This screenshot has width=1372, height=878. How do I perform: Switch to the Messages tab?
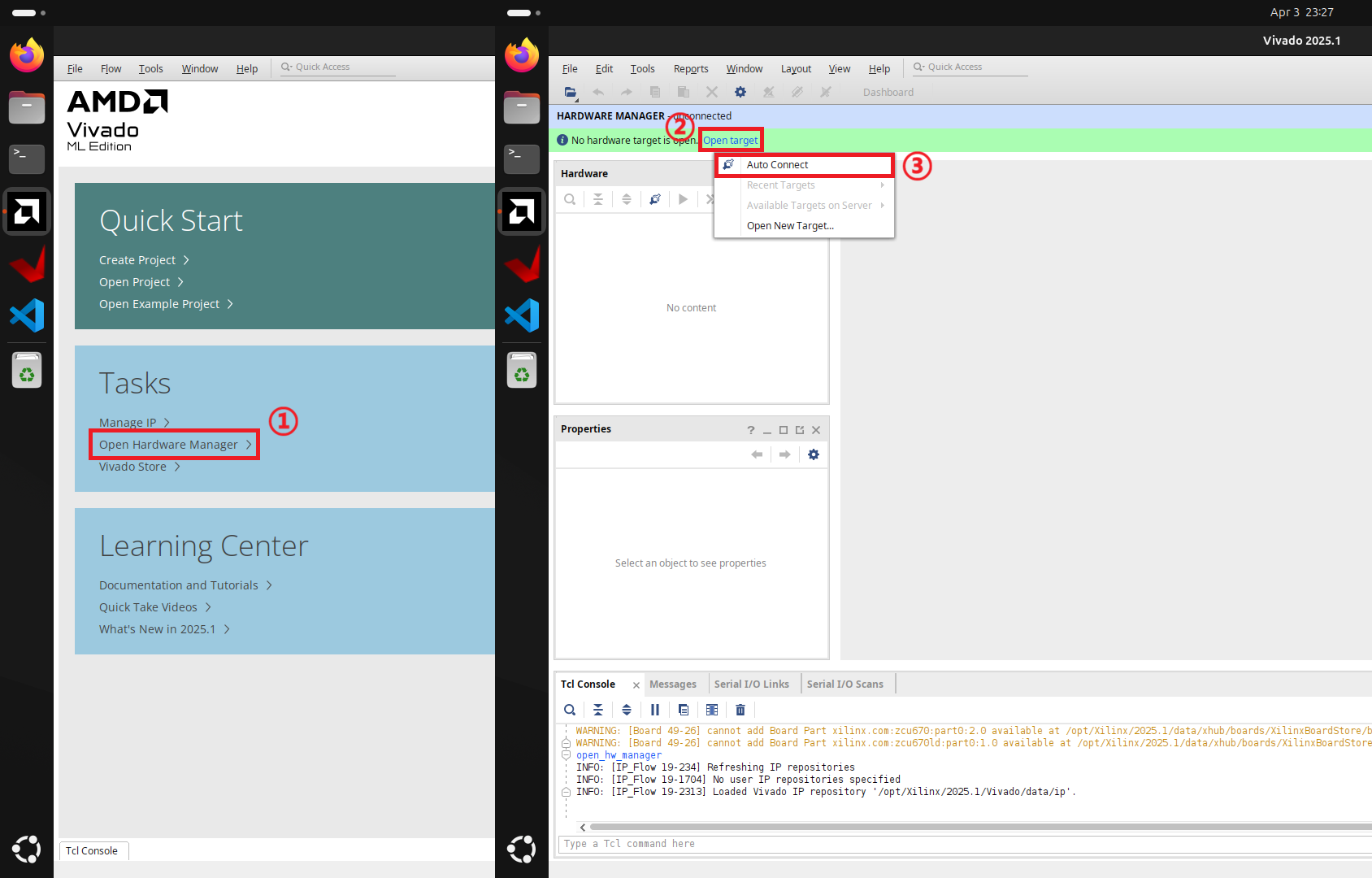[673, 685]
